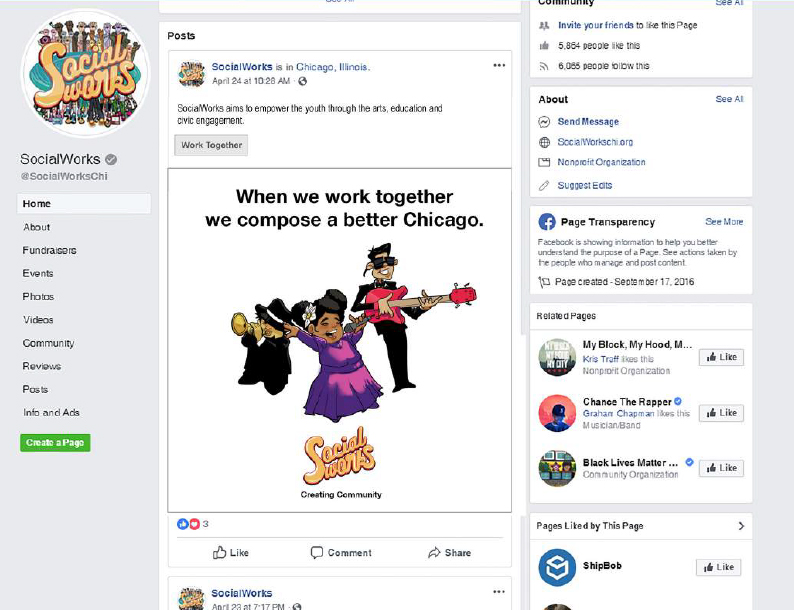The image size is (794, 610).
Task: Expand Page Transparency with See More
Action: coord(724,222)
